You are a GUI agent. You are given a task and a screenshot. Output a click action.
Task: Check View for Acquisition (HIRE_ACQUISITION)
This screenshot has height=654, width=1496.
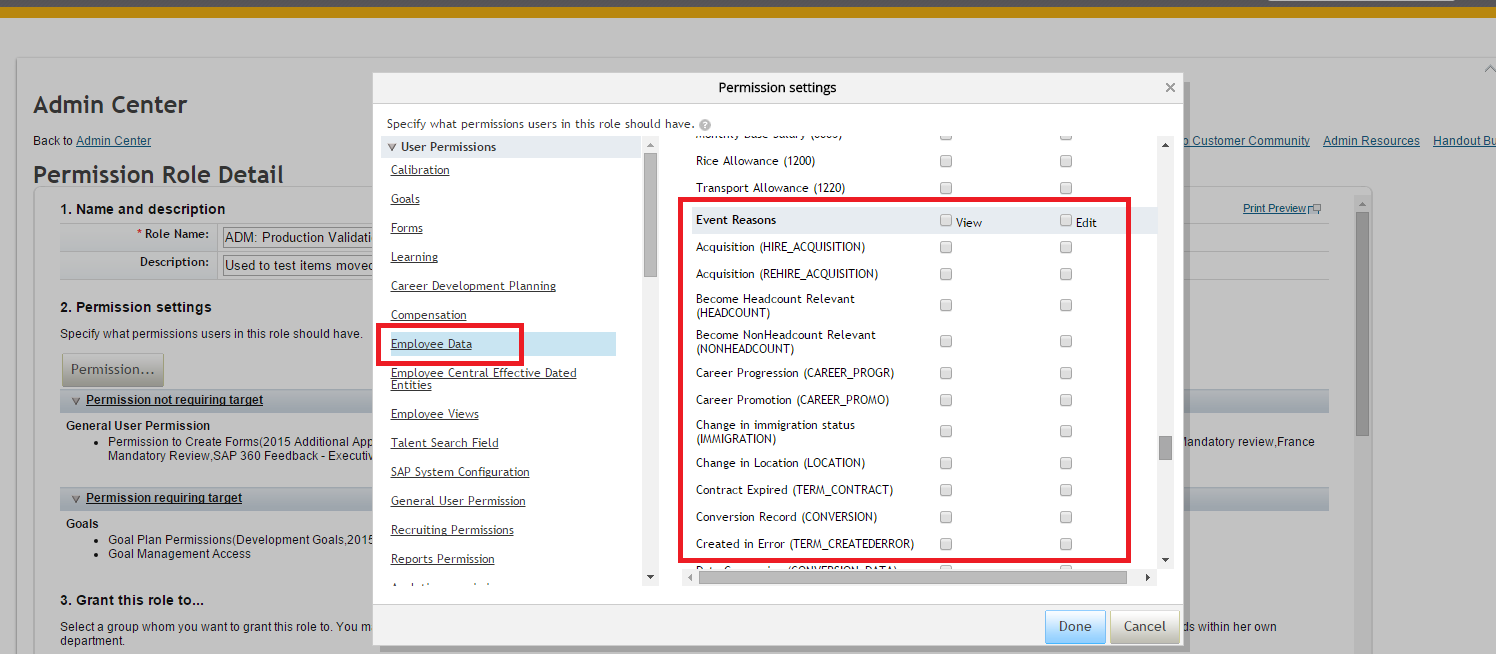946,247
